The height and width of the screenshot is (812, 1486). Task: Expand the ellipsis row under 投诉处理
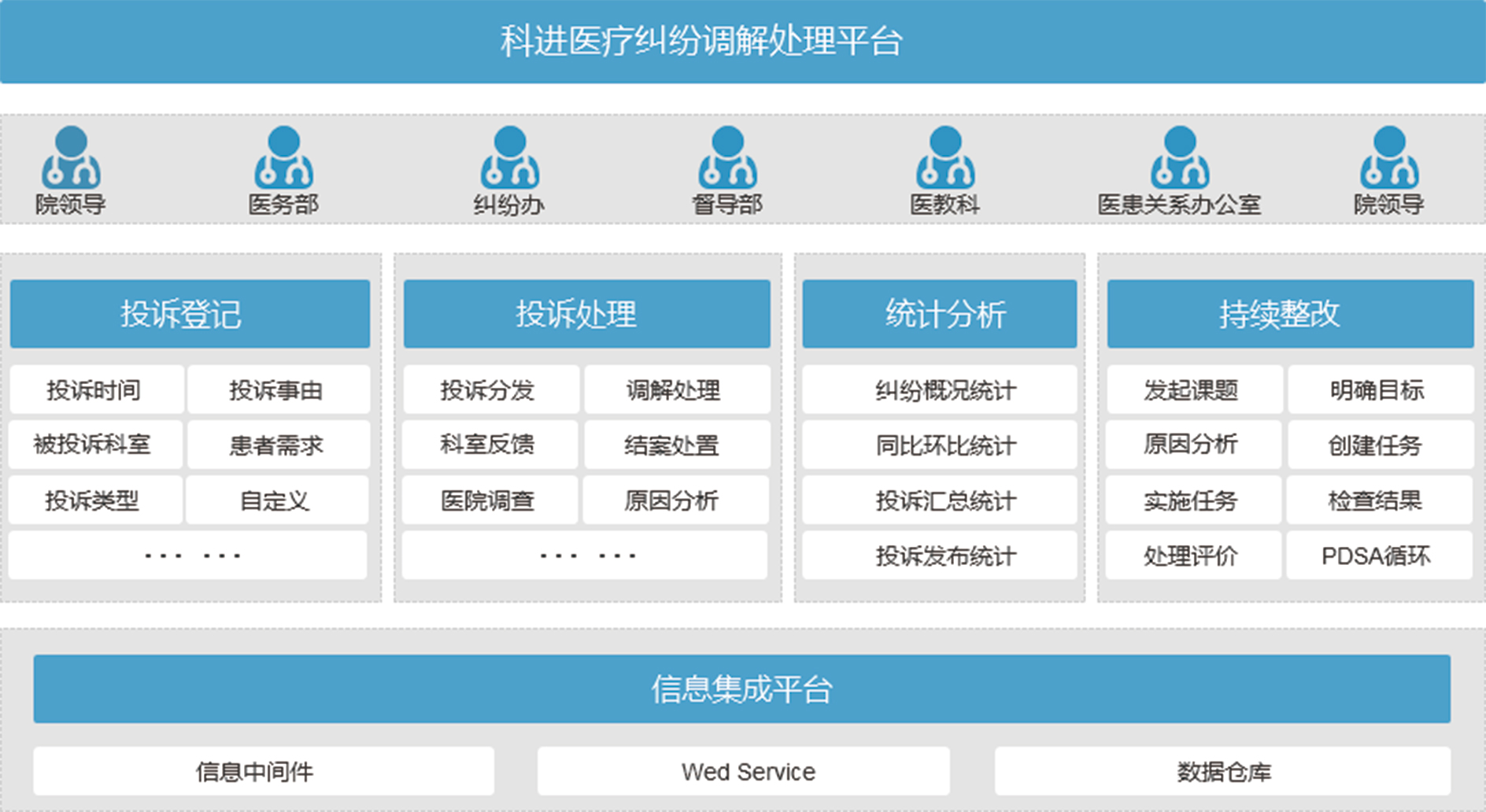point(585,555)
